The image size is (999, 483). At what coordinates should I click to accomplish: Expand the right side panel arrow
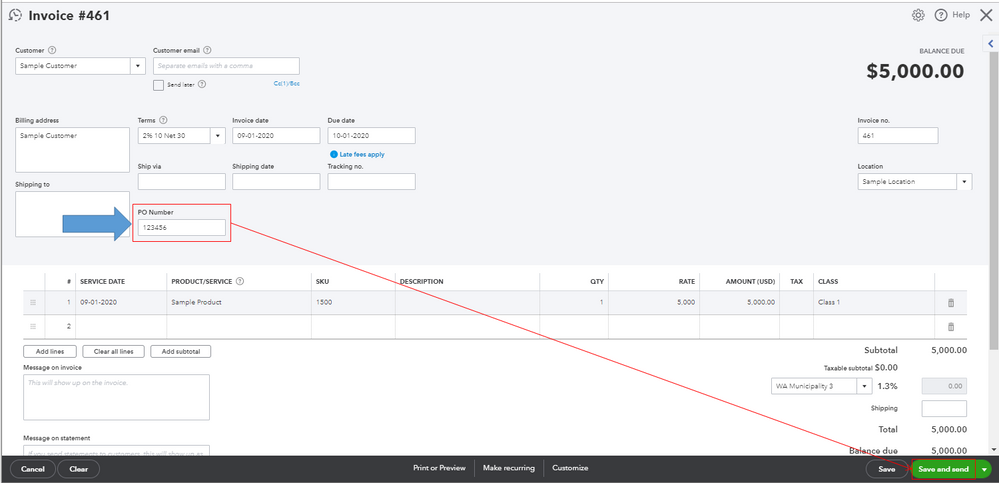pos(991,43)
